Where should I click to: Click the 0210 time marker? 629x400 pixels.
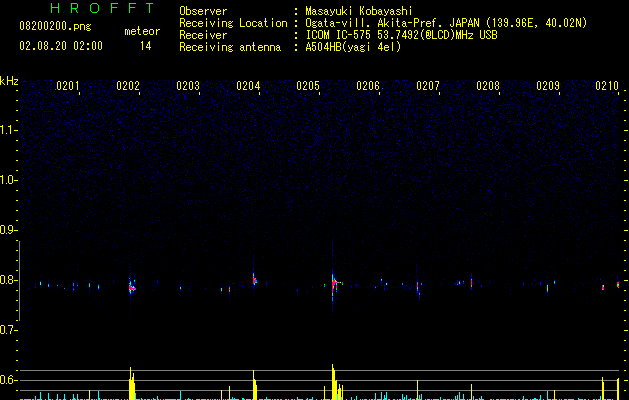pos(607,86)
